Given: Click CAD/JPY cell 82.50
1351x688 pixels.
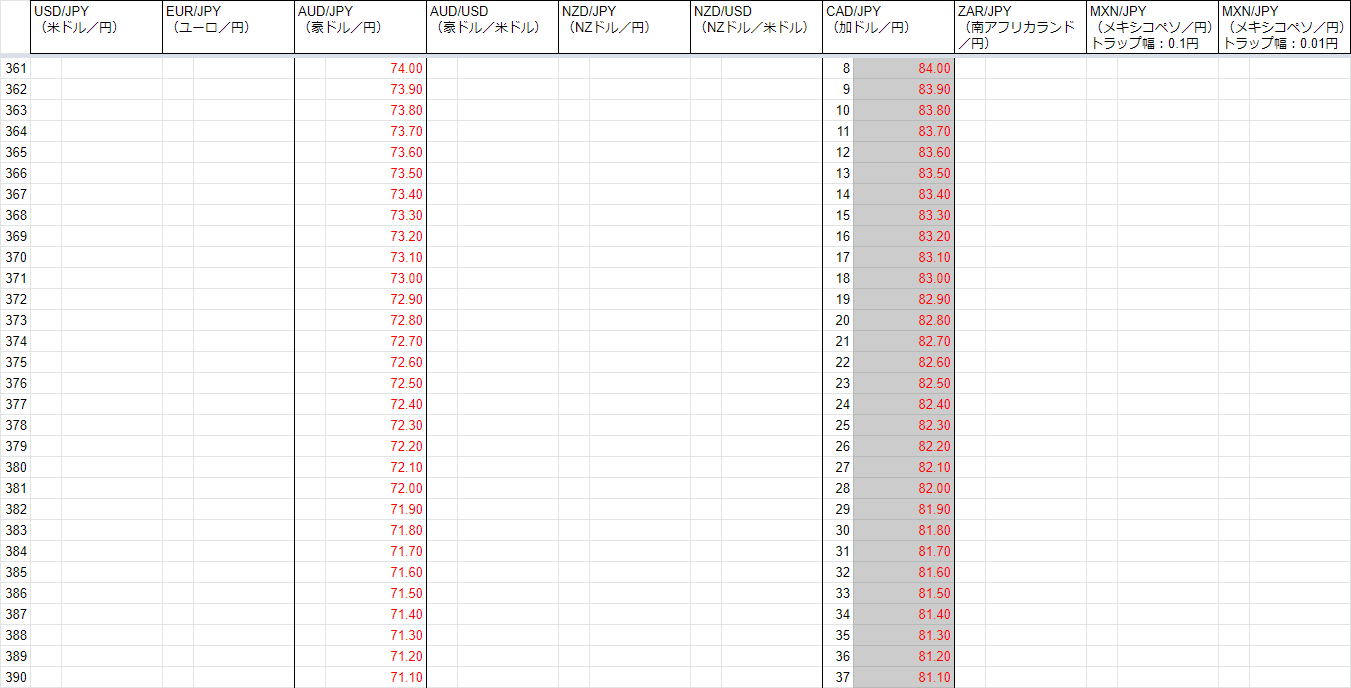Looking at the screenshot, I should [904, 383].
